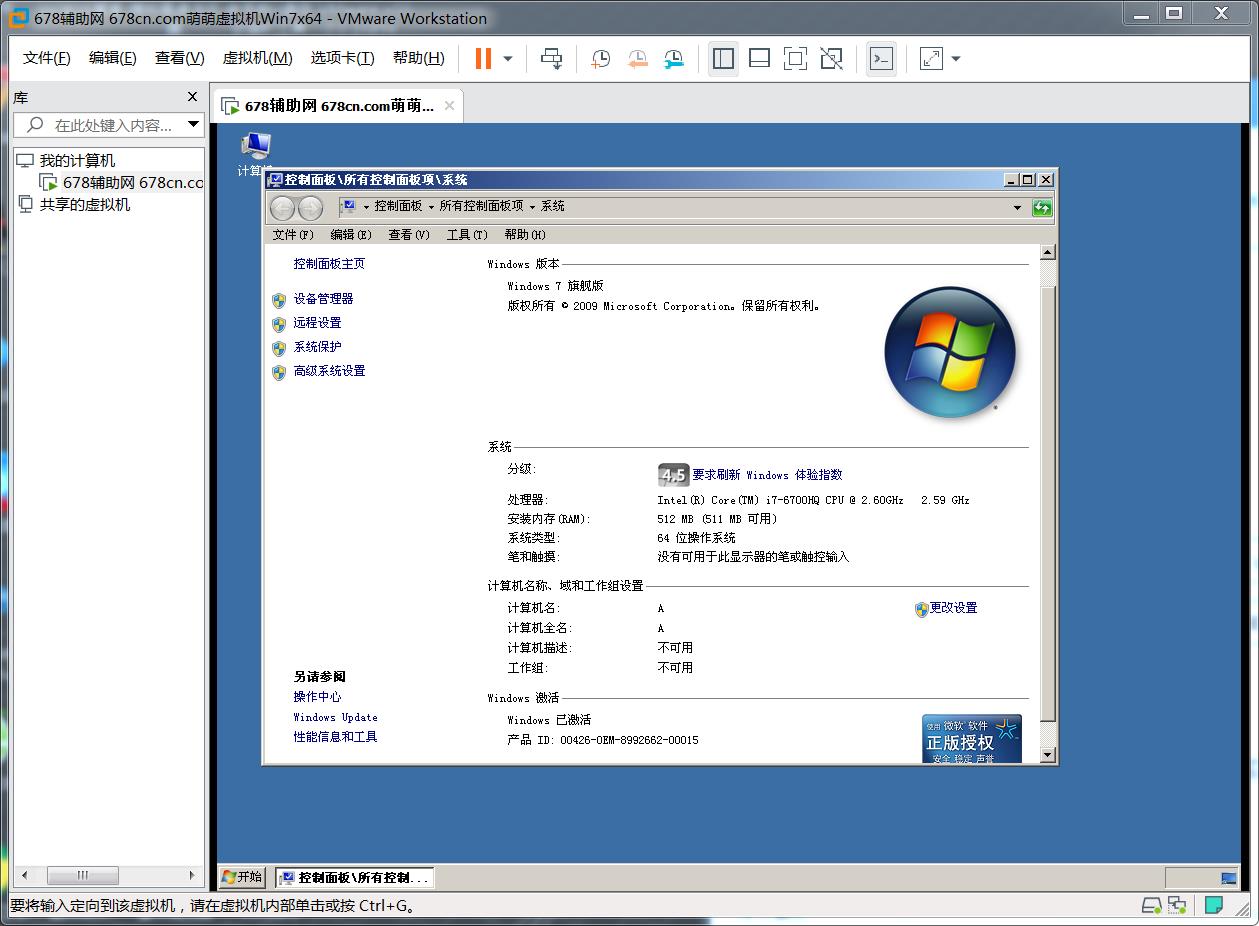
Task: Click the 4.5 experience index rating badge
Action: [x=673, y=475]
